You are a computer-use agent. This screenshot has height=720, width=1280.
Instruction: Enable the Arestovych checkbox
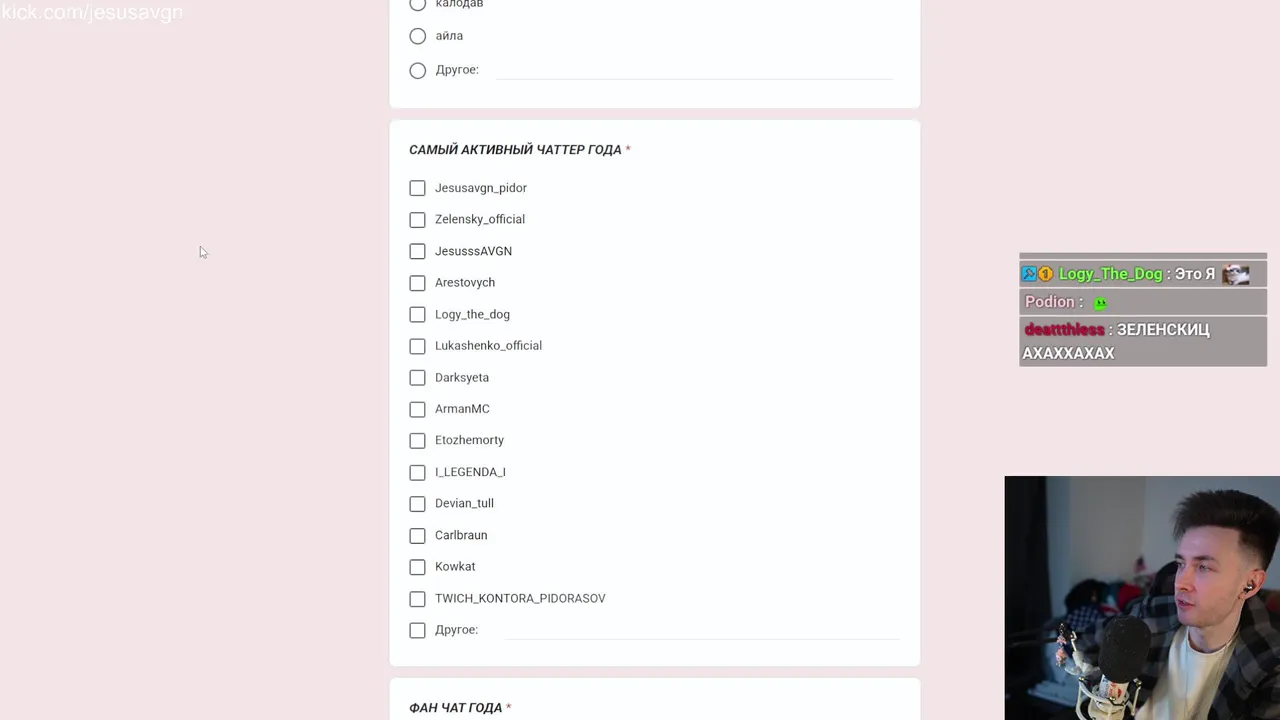click(x=417, y=283)
